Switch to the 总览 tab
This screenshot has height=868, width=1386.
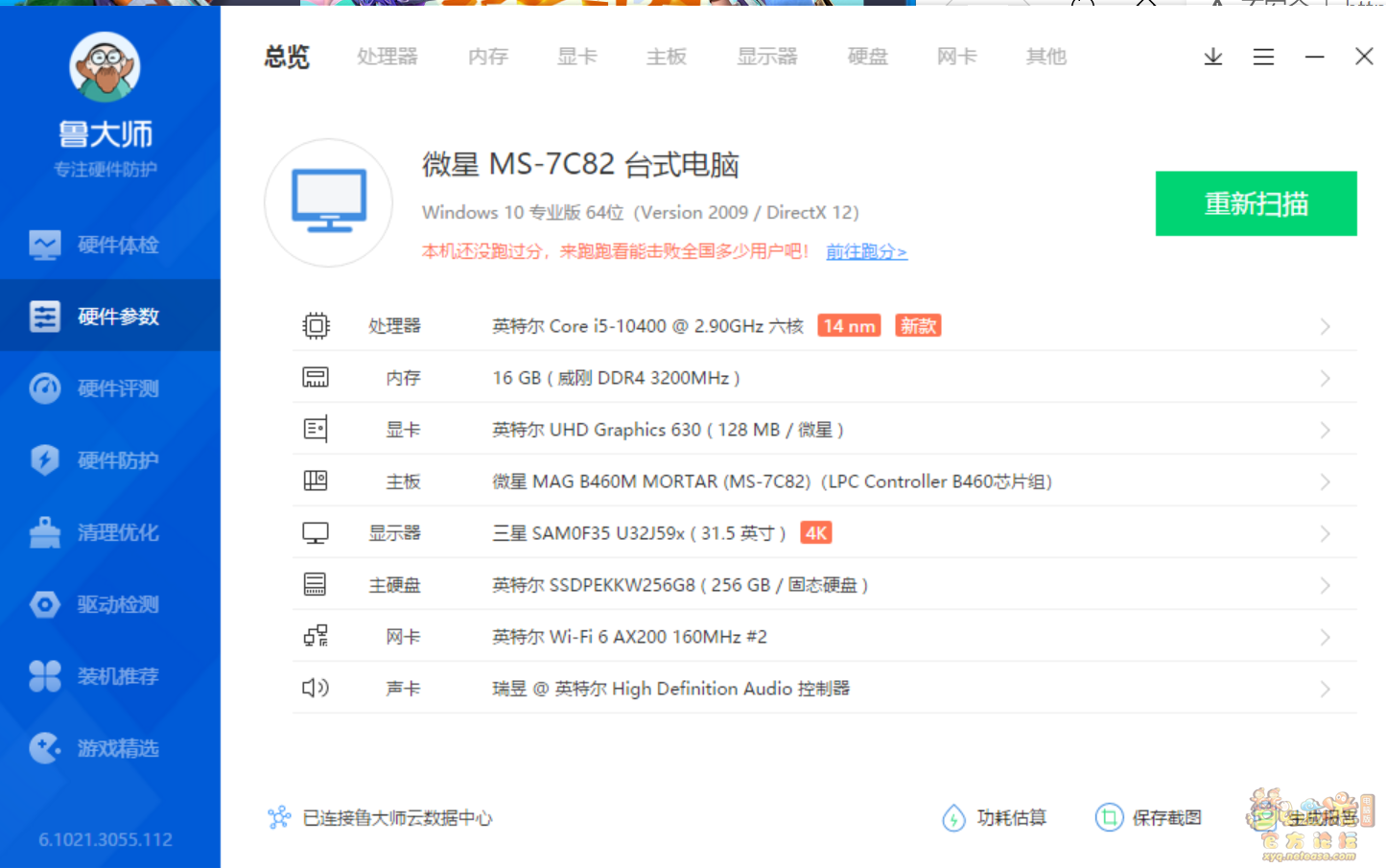(287, 57)
